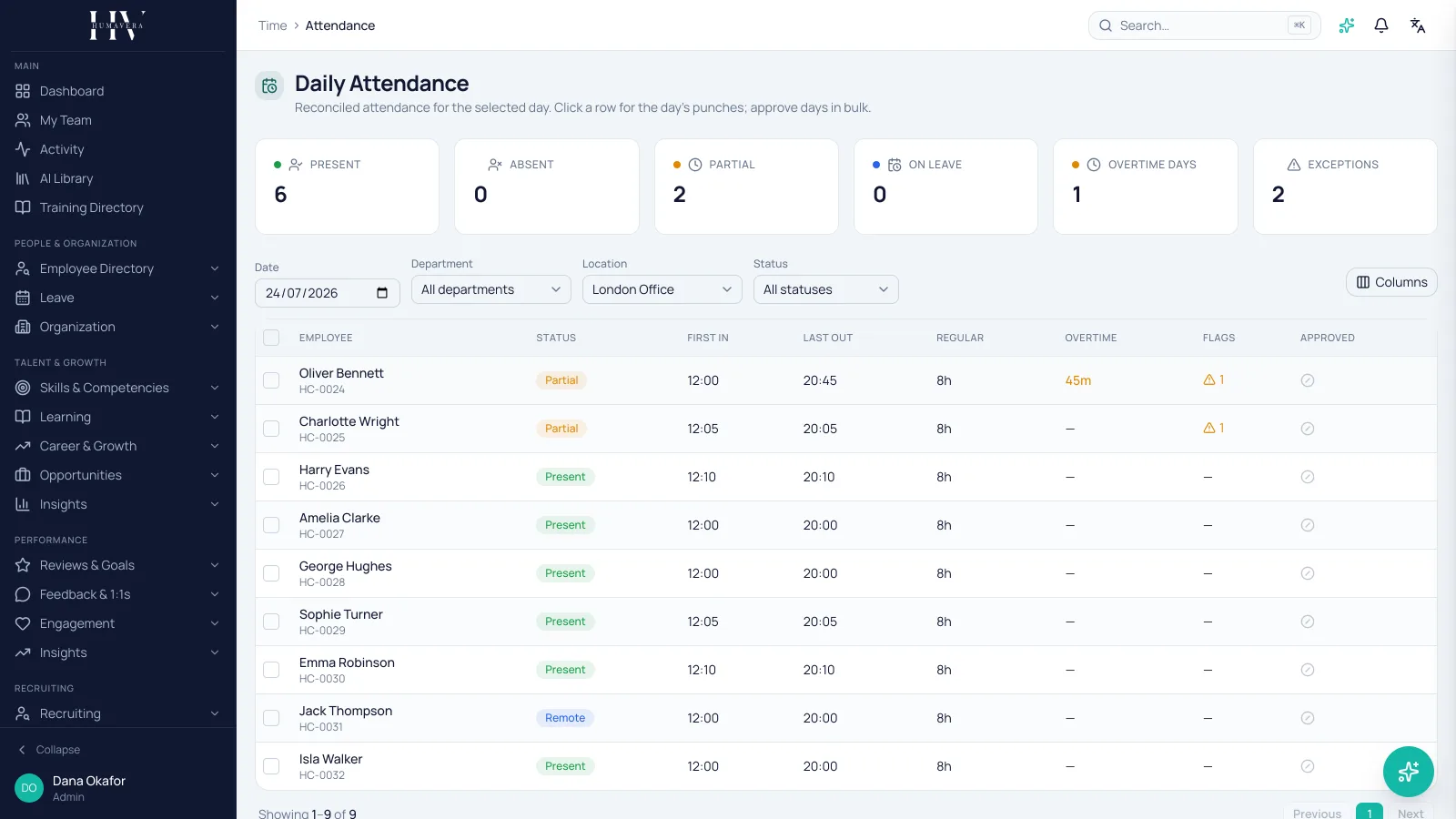This screenshot has width=1456, height=819.
Task: Click Oliver Bennett's warning flag icon
Action: pyautogui.click(x=1209, y=379)
